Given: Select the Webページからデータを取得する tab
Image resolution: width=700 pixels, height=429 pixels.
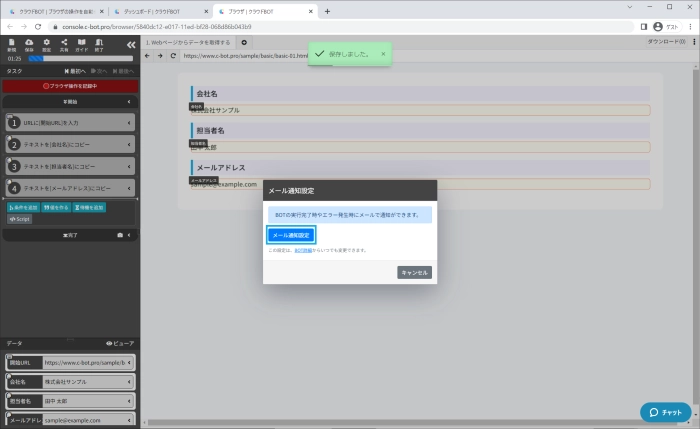Looking at the screenshot, I should [x=188, y=42].
